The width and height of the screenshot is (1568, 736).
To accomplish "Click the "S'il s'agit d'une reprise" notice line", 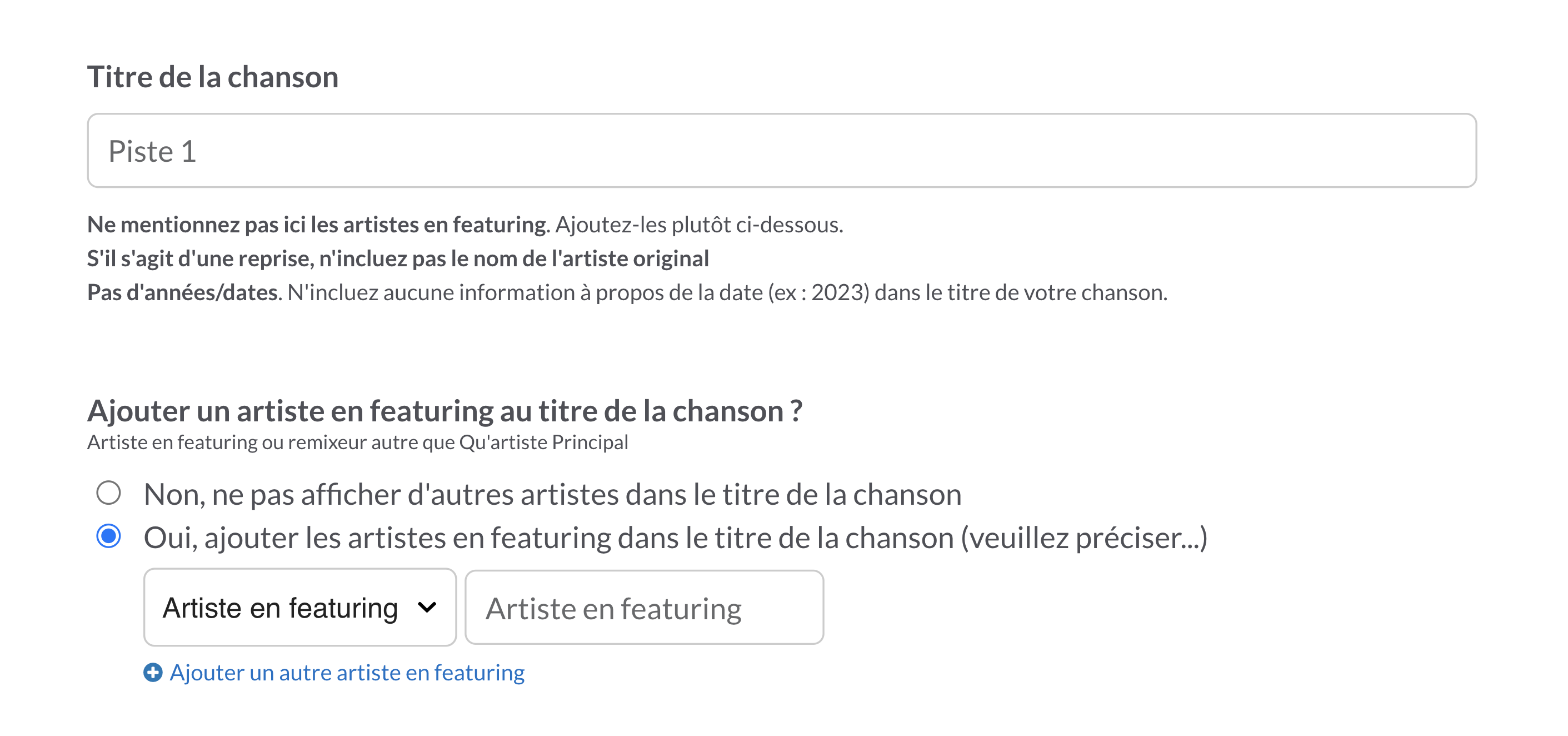I will (x=398, y=258).
